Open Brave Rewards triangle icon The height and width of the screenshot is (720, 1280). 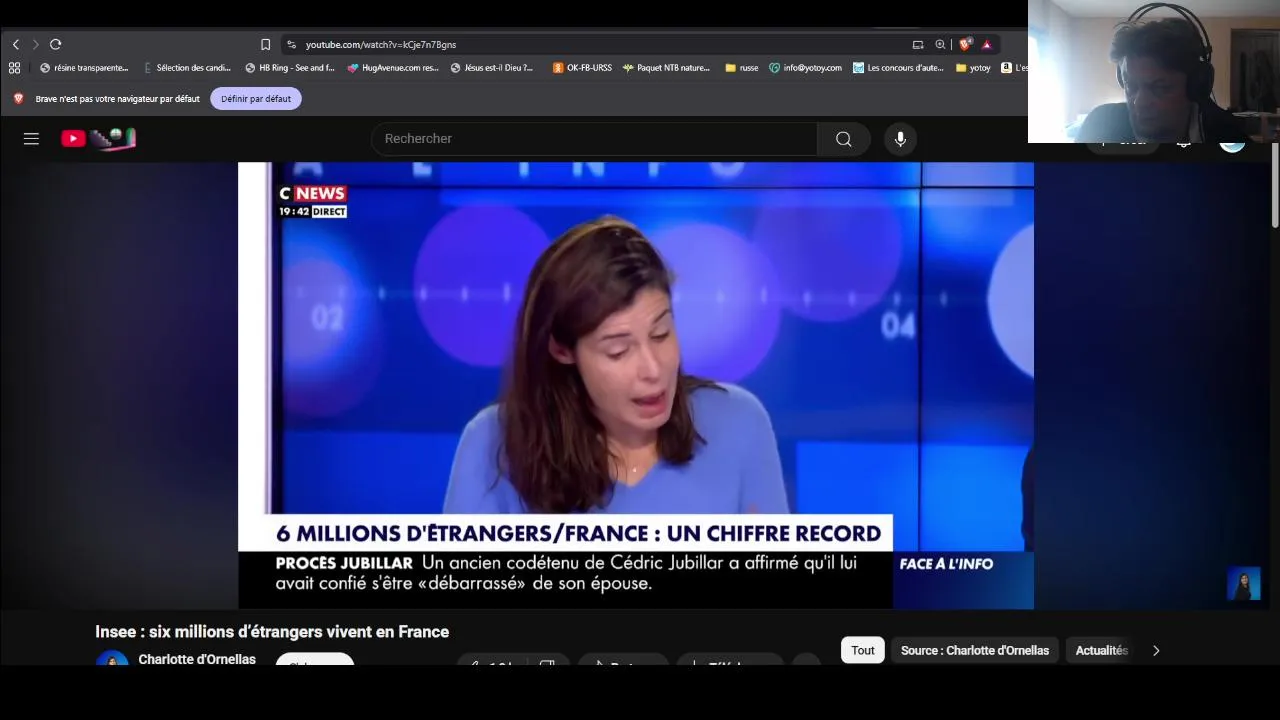pos(986,44)
